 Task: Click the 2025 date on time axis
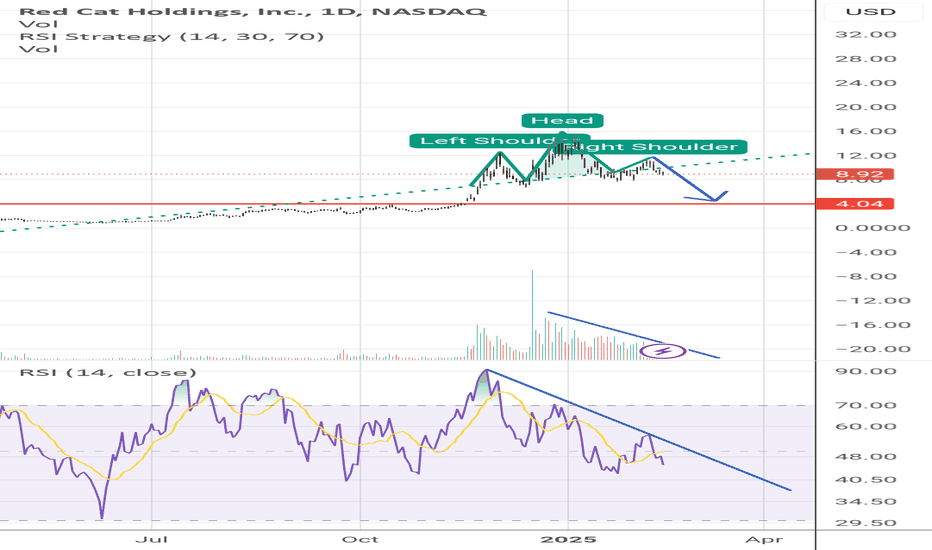568,539
